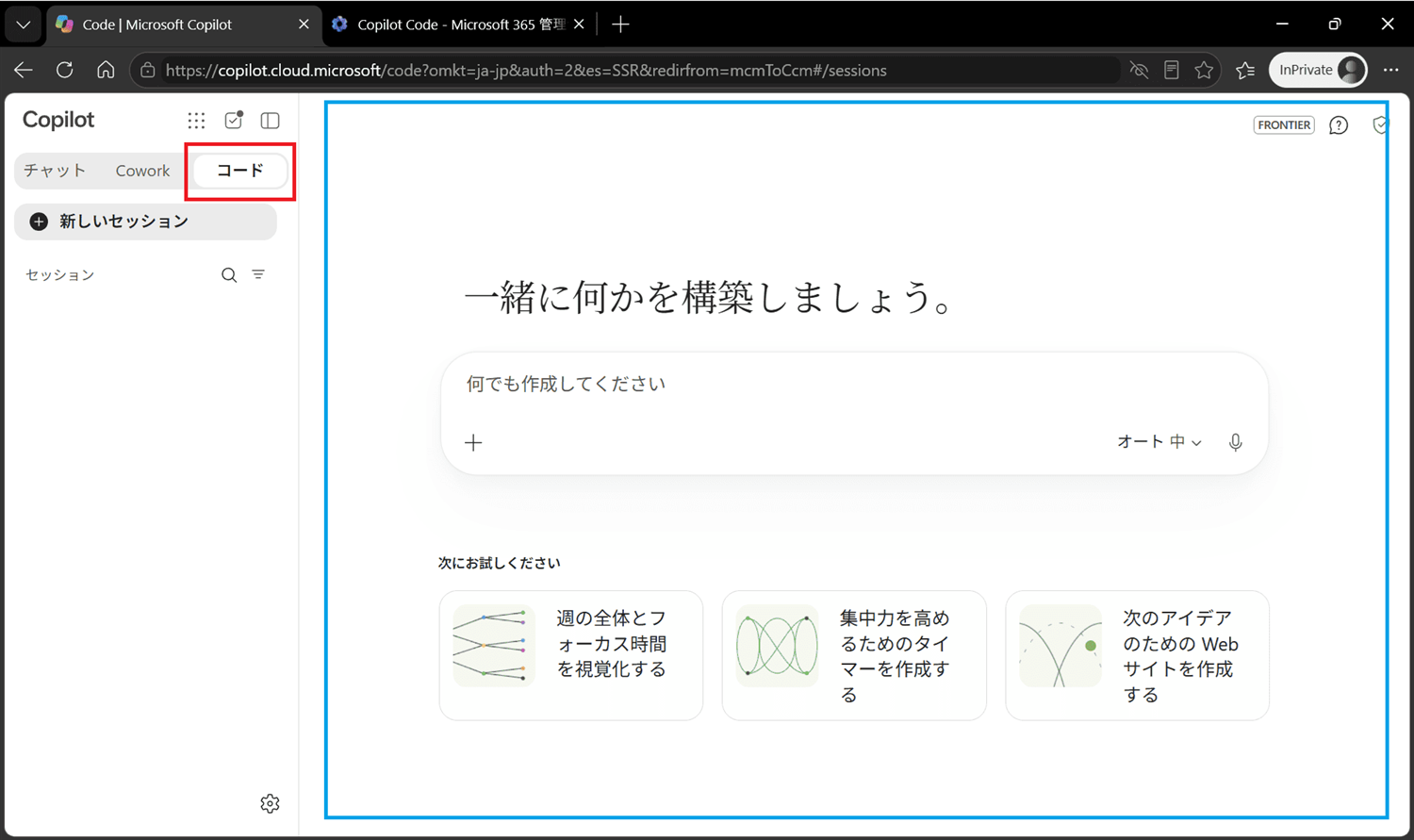Choose the 週の全体とフォーカス時間を視覚化する suggestion
This screenshot has height=840, width=1414.
(571, 655)
